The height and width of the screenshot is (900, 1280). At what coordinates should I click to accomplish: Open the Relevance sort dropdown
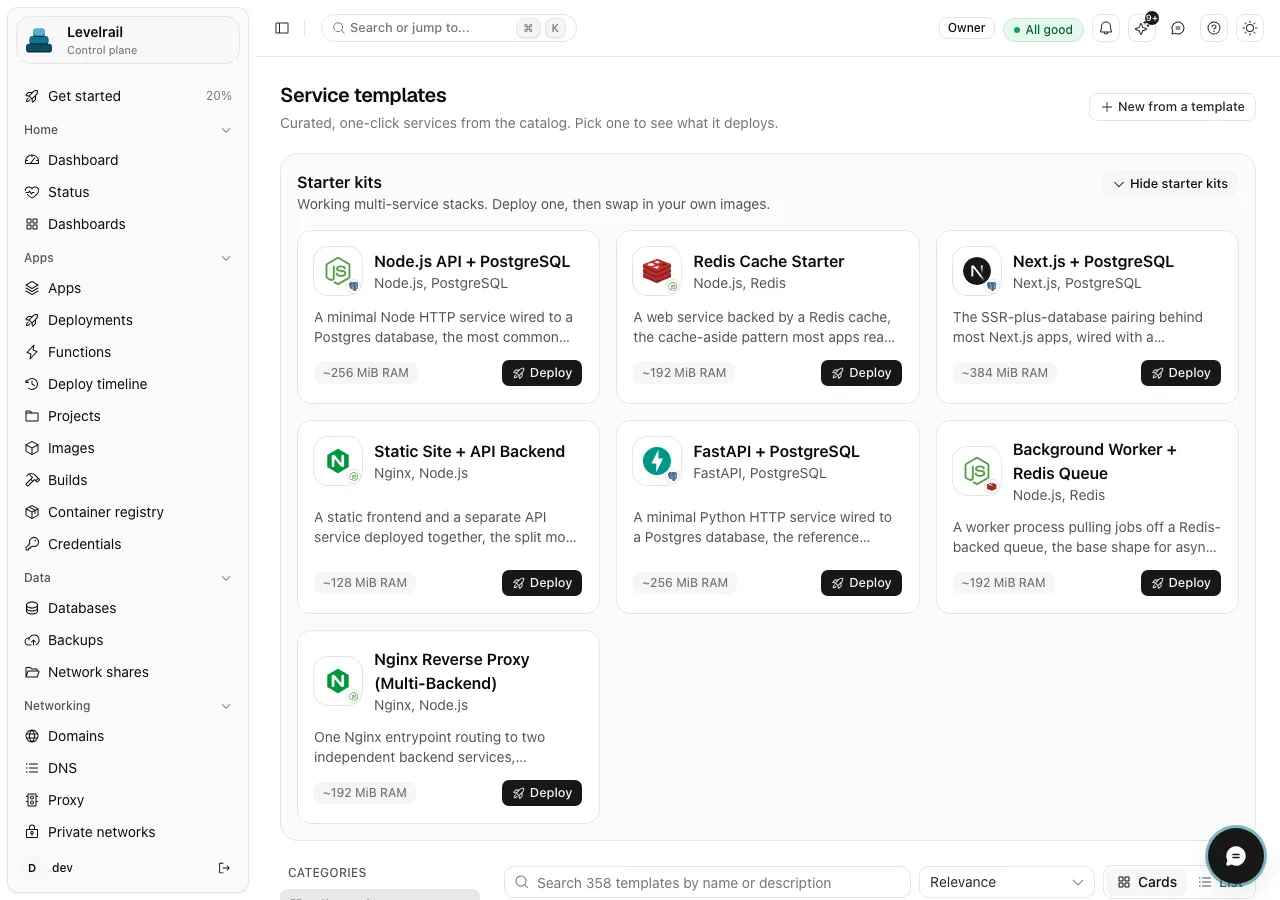pyautogui.click(x=1007, y=882)
